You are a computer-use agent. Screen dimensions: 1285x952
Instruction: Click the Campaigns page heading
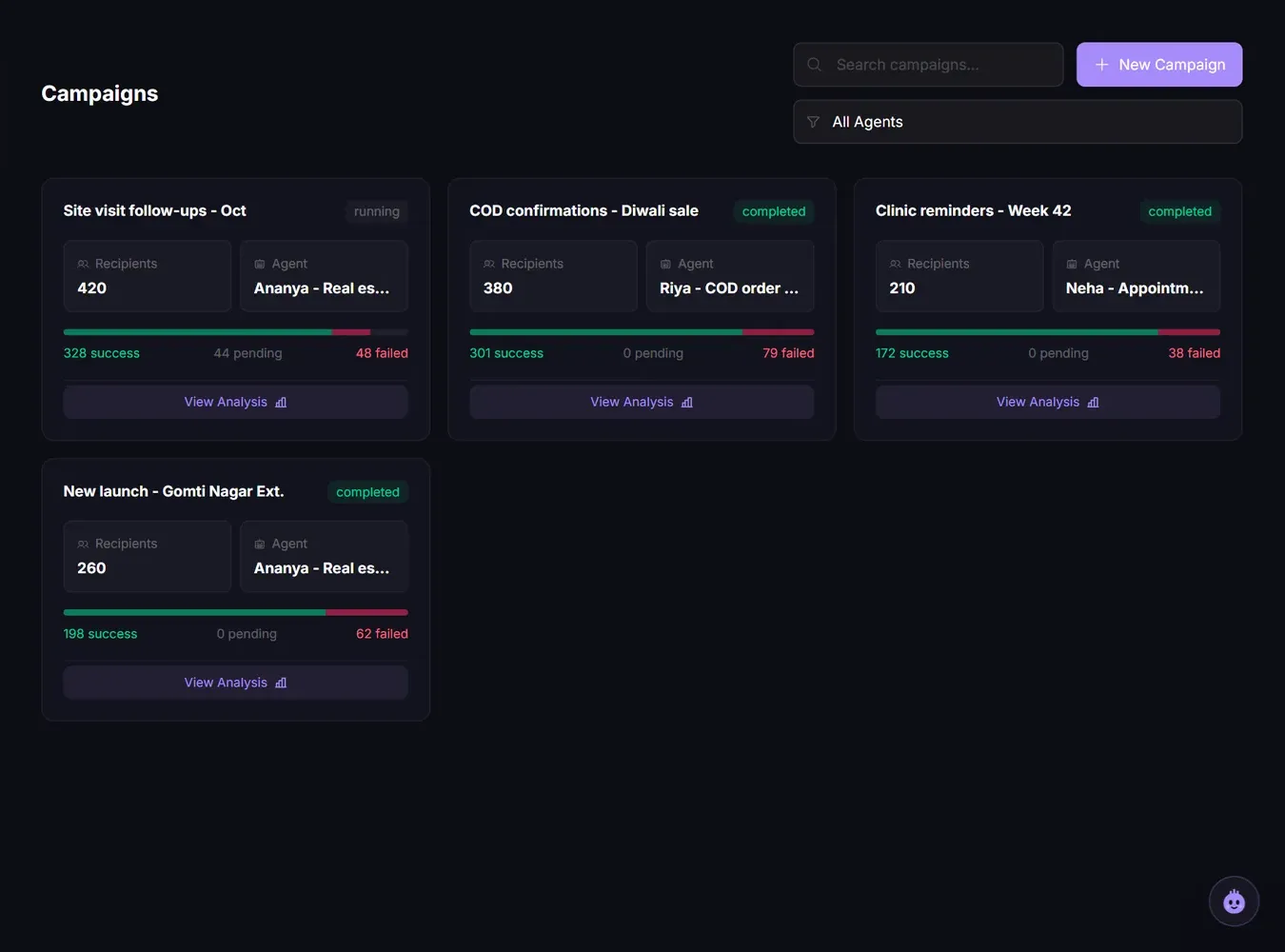pos(100,93)
